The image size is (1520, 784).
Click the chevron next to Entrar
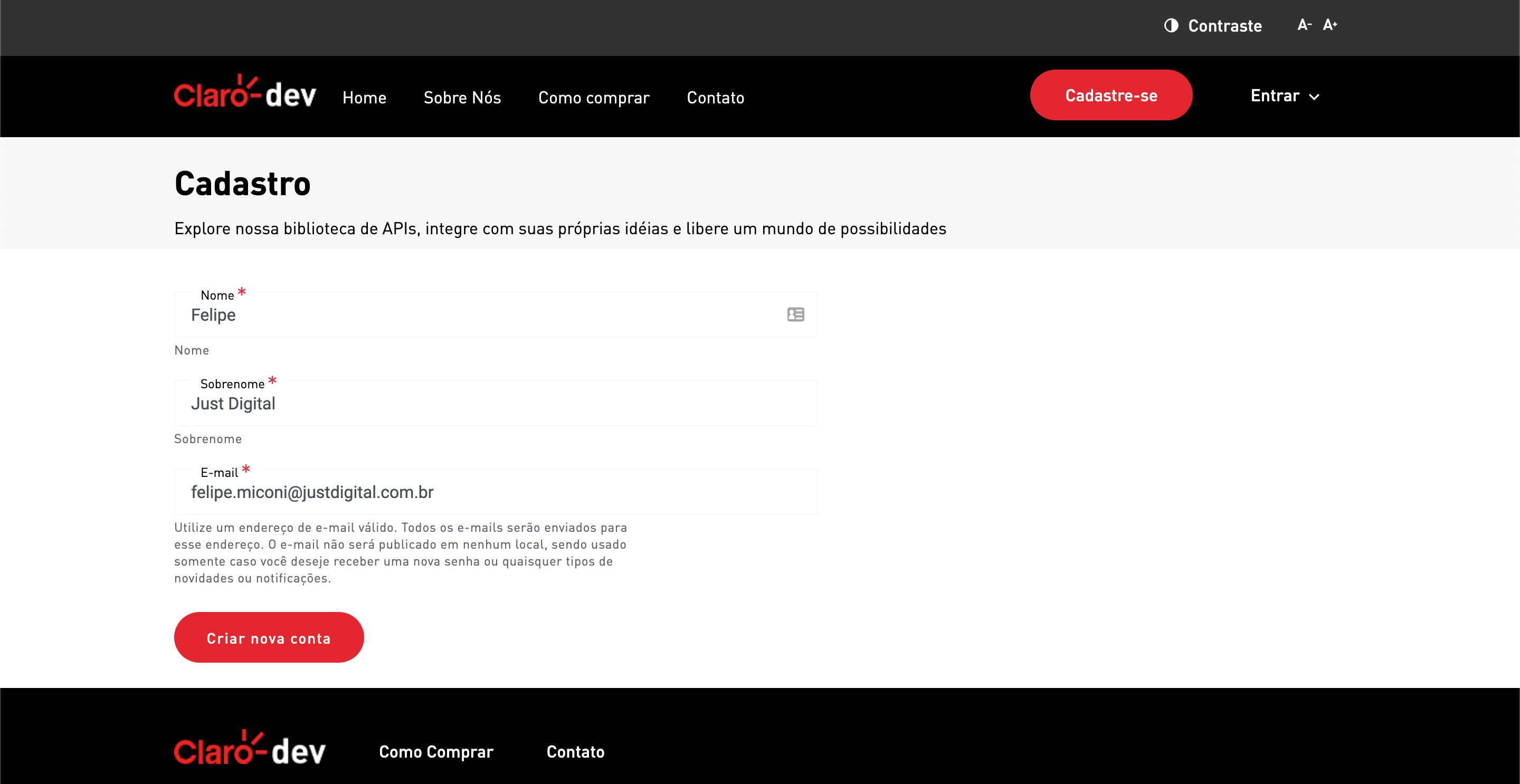pos(1314,97)
